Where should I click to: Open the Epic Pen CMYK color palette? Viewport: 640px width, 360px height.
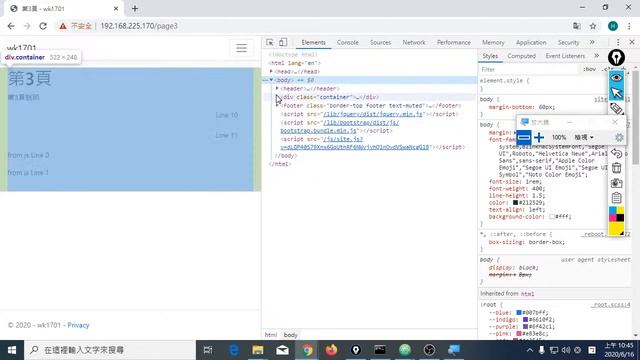point(616,214)
